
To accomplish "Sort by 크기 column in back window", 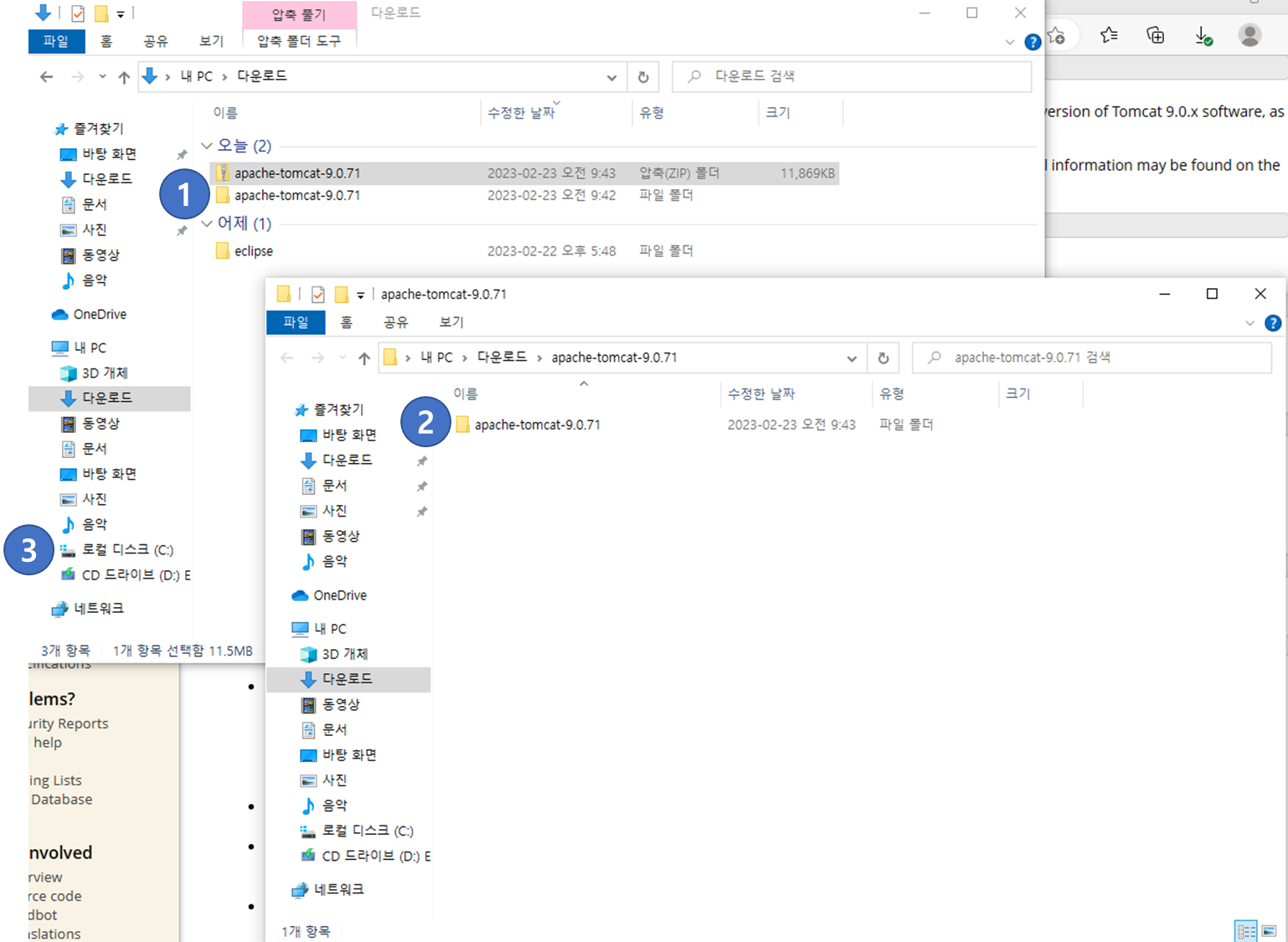I will (778, 113).
